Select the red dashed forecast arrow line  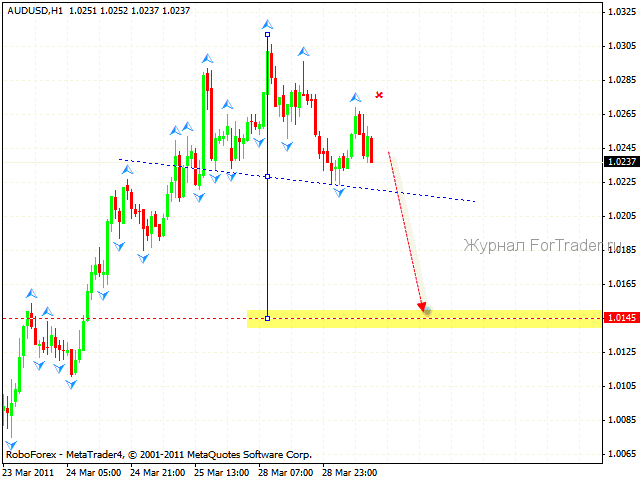tap(404, 229)
